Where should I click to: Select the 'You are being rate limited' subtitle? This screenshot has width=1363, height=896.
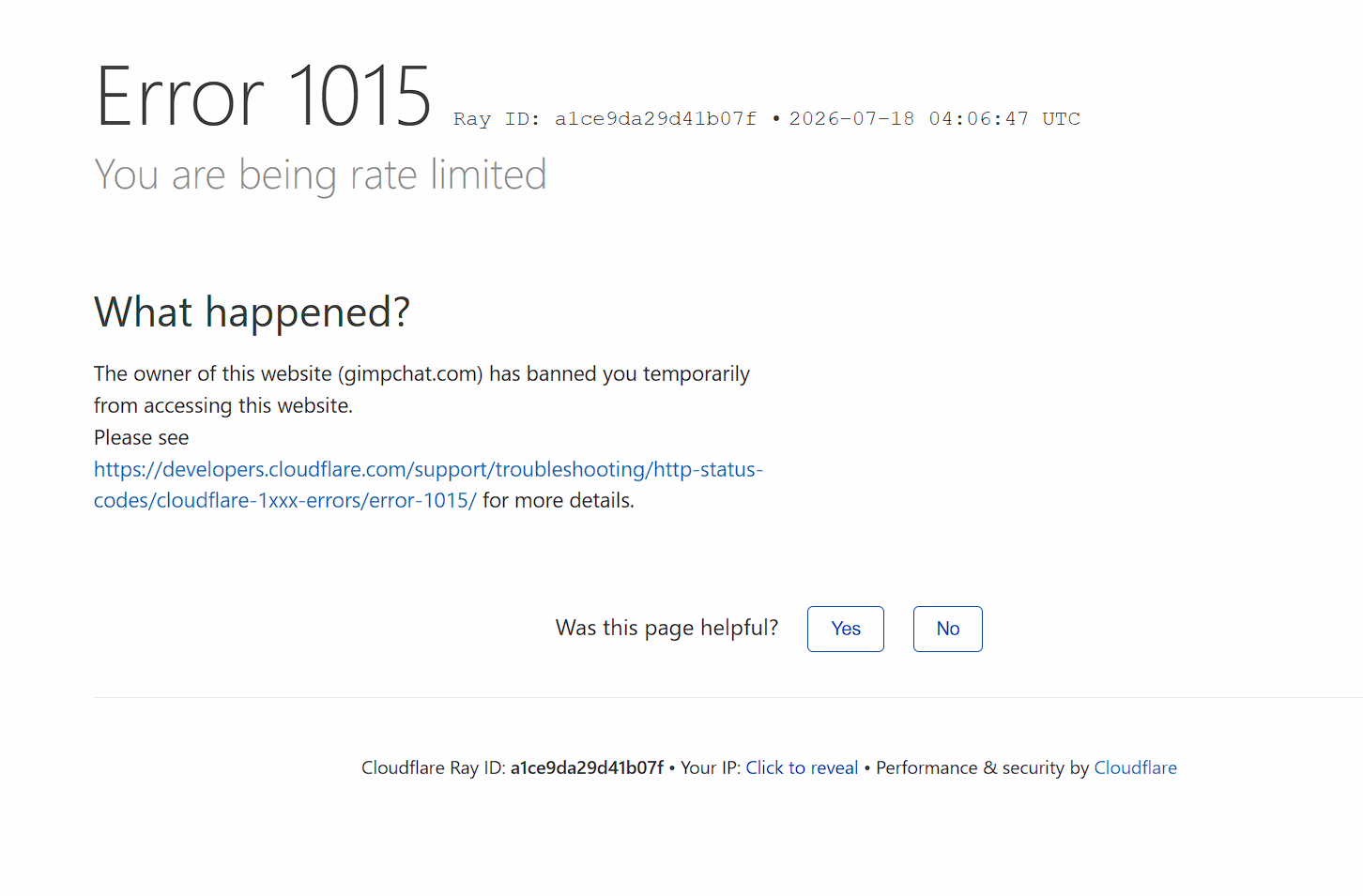[x=320, y=175]
